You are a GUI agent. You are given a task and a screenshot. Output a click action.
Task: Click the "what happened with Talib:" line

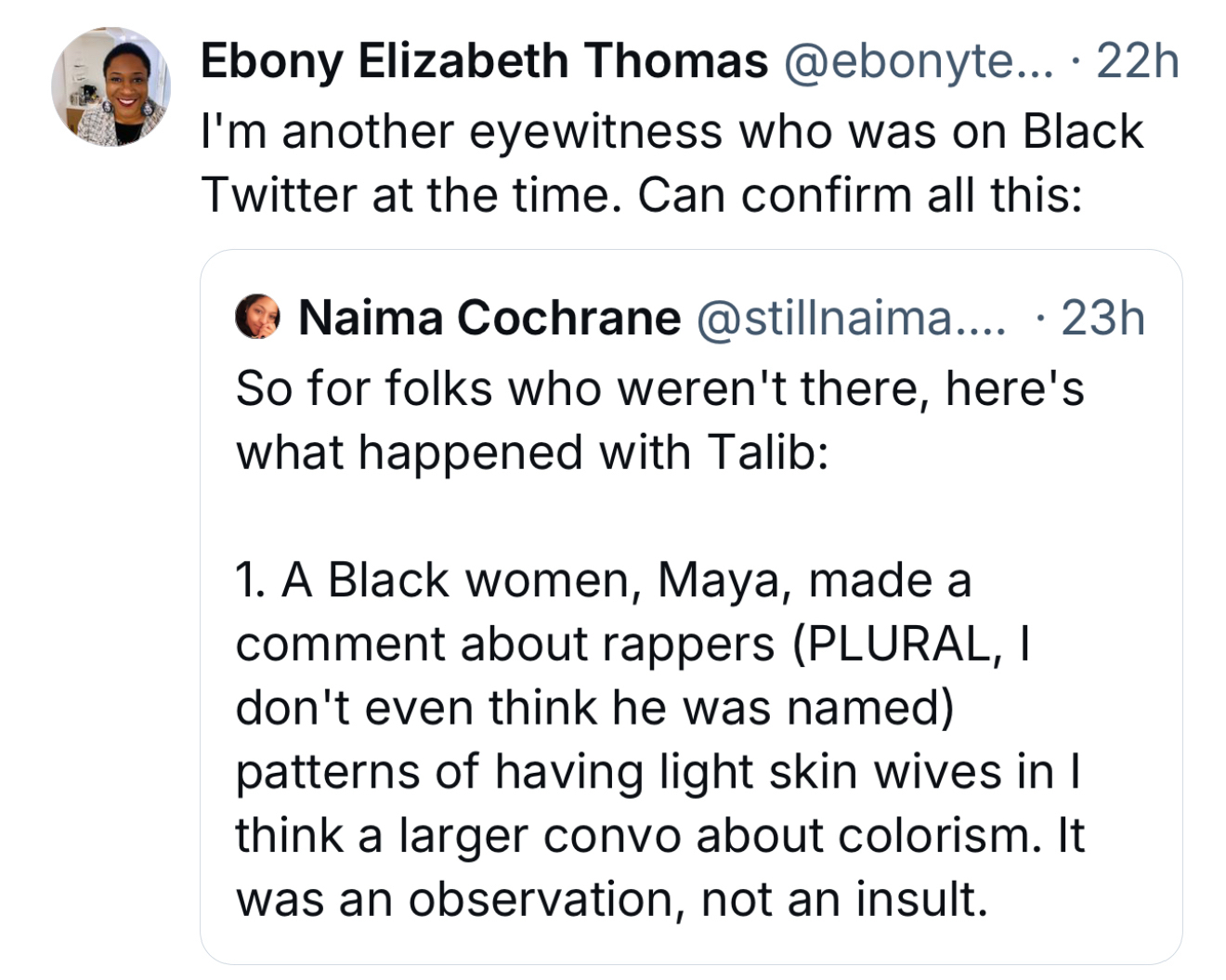pyautogui.click(x=531, y=452)
